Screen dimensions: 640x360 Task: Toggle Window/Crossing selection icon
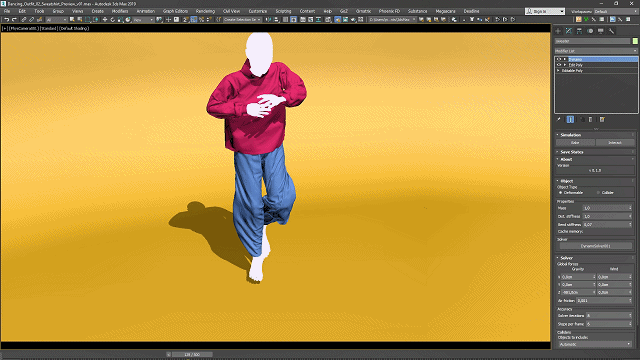tap(96, 20)
